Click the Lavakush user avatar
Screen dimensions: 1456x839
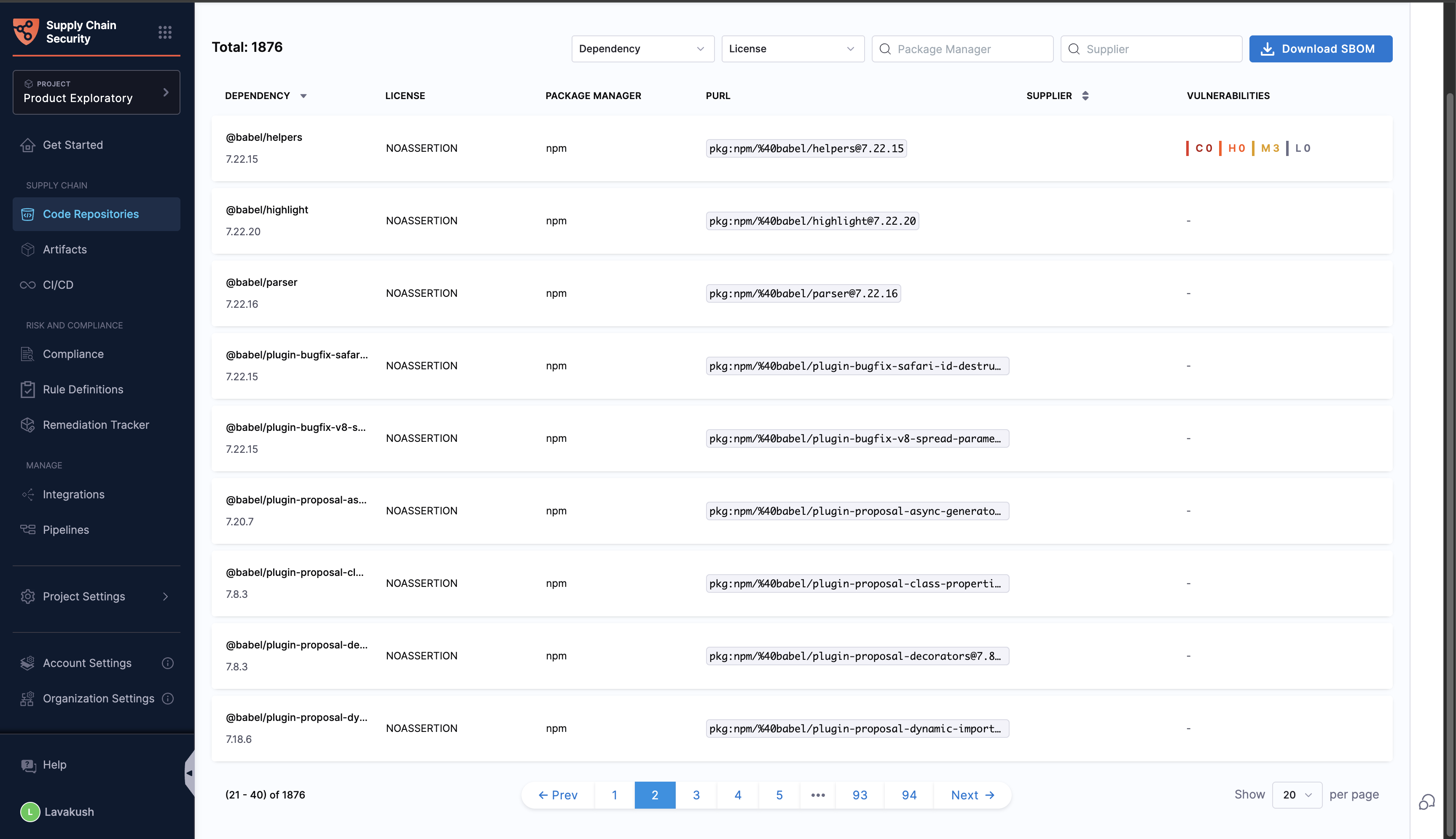pyautogui.click(x=30, y=812)
